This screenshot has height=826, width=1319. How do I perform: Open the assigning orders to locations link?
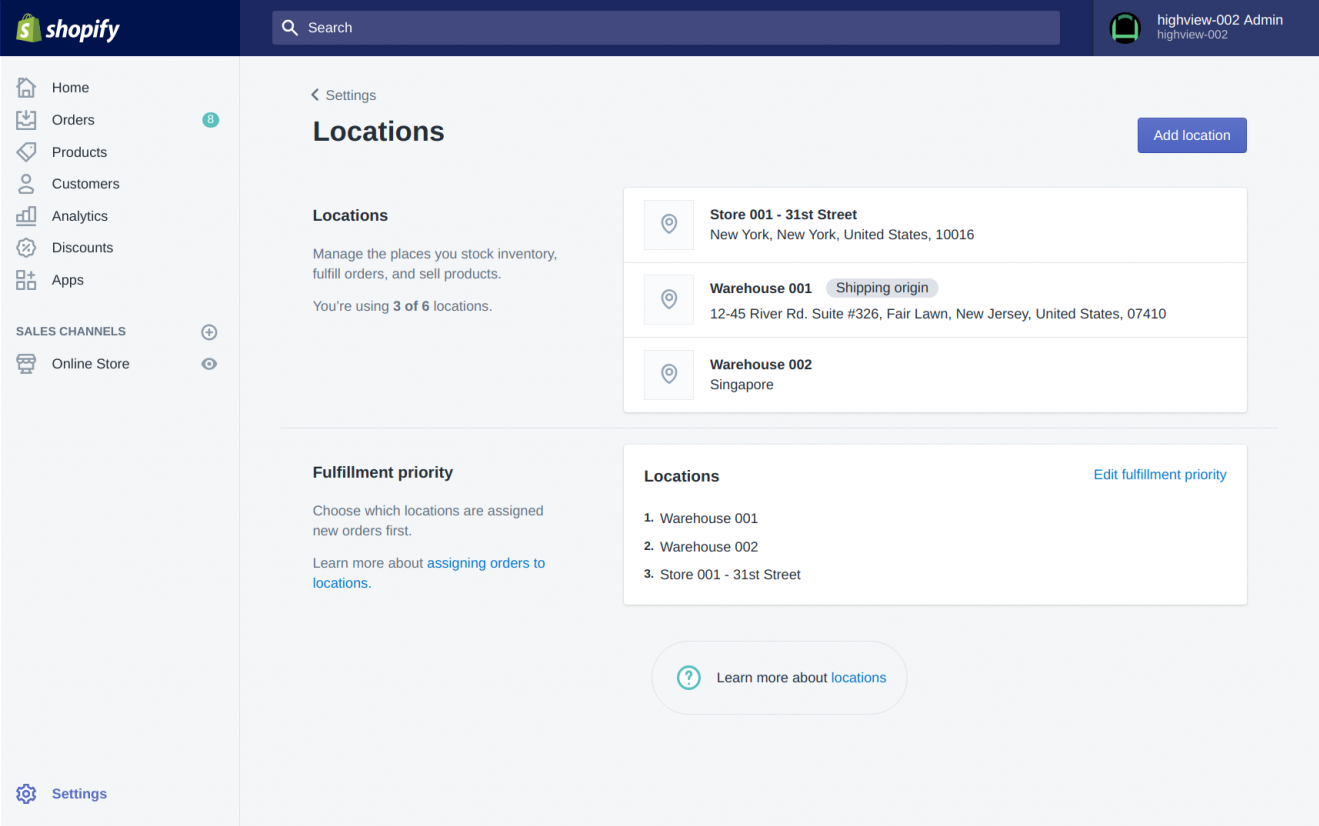click(485, 563)
